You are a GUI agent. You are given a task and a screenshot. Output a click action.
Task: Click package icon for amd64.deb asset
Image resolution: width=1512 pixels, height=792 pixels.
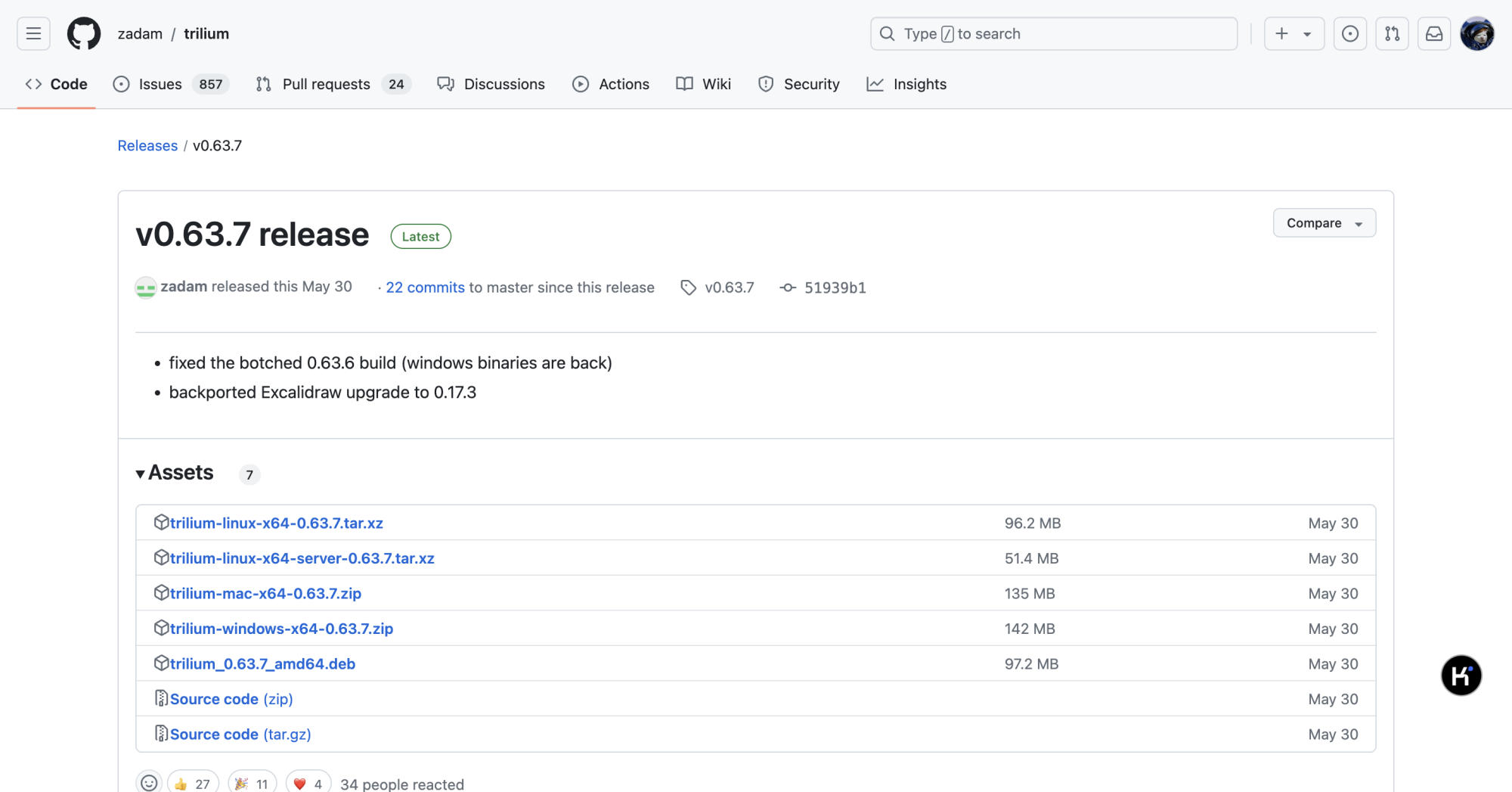point(161,663)
